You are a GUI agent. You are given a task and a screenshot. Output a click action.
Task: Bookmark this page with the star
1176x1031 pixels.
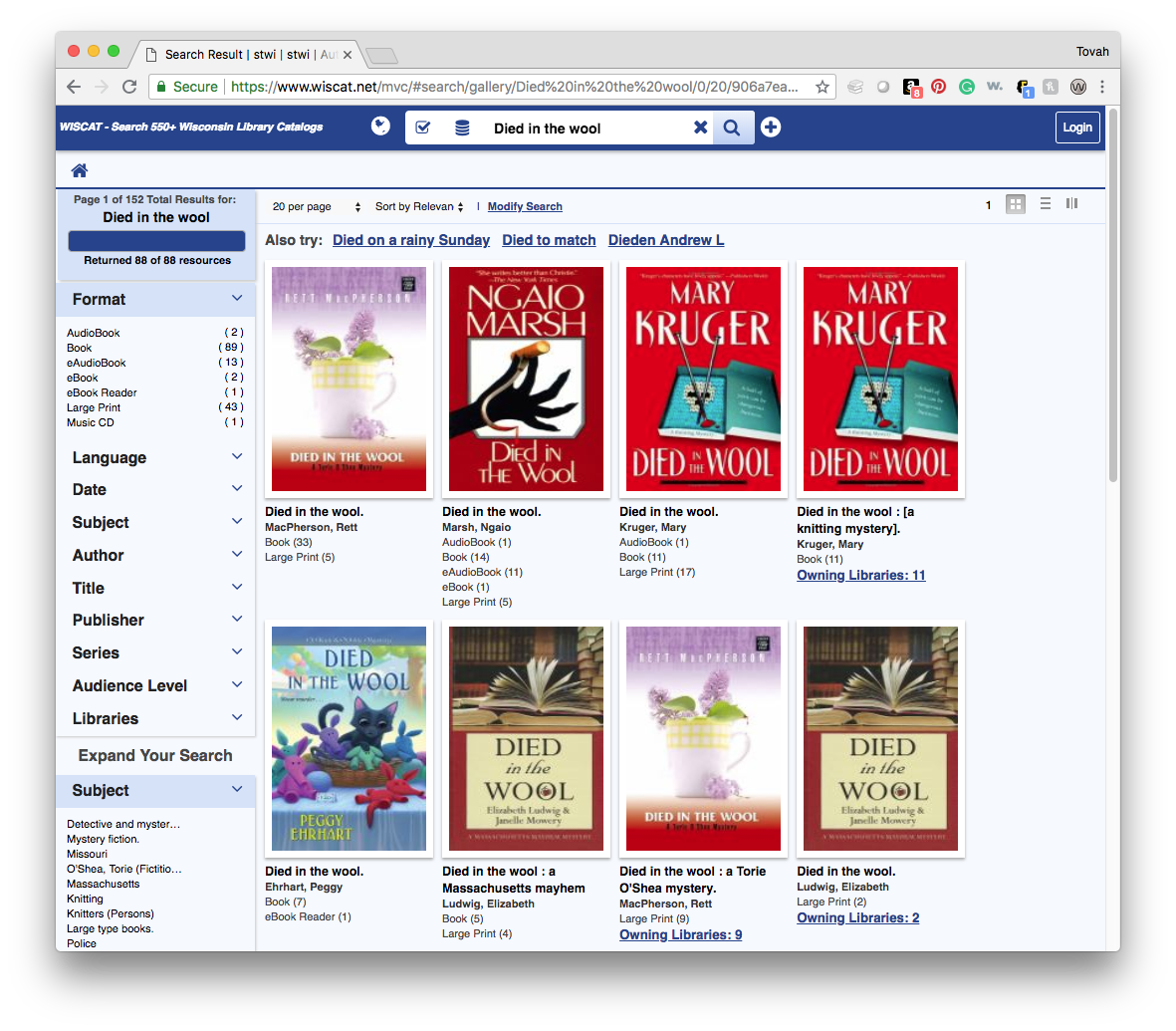(822, 87)
